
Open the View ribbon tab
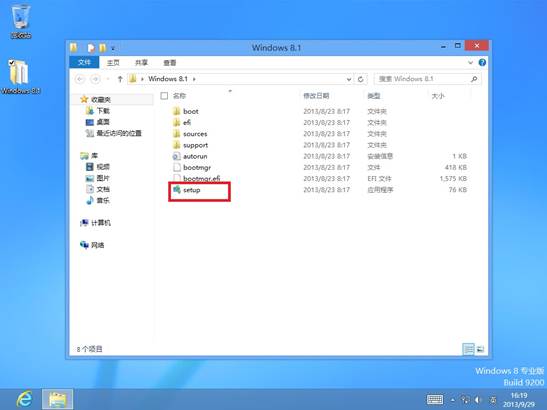click(170, 63)
